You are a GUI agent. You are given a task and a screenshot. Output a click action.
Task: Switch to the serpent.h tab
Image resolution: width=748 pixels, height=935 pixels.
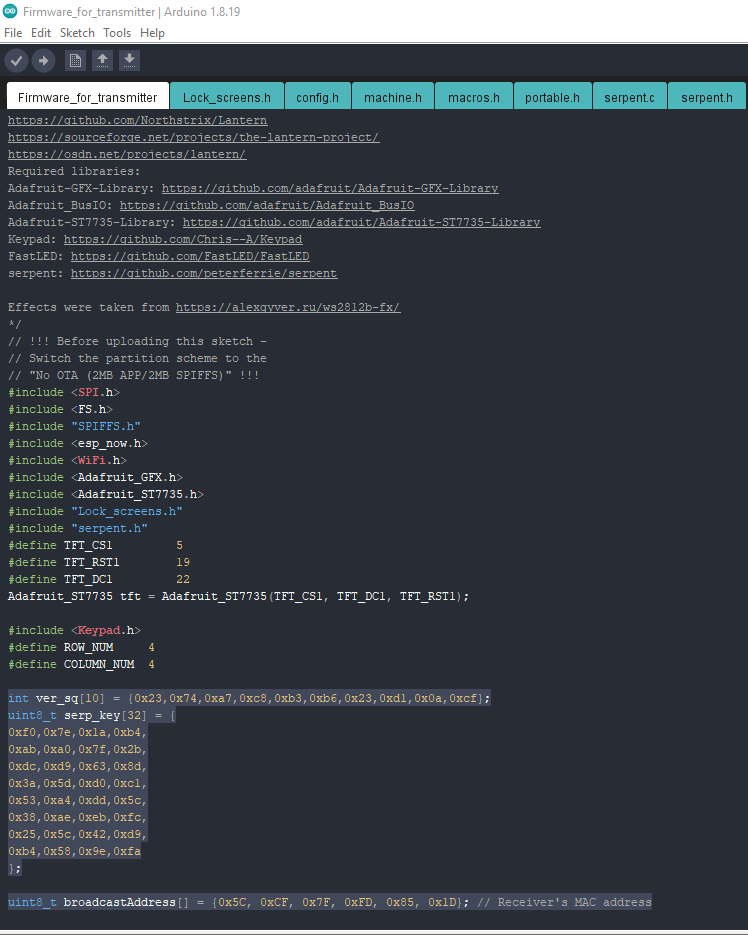[x=707, y=97]
